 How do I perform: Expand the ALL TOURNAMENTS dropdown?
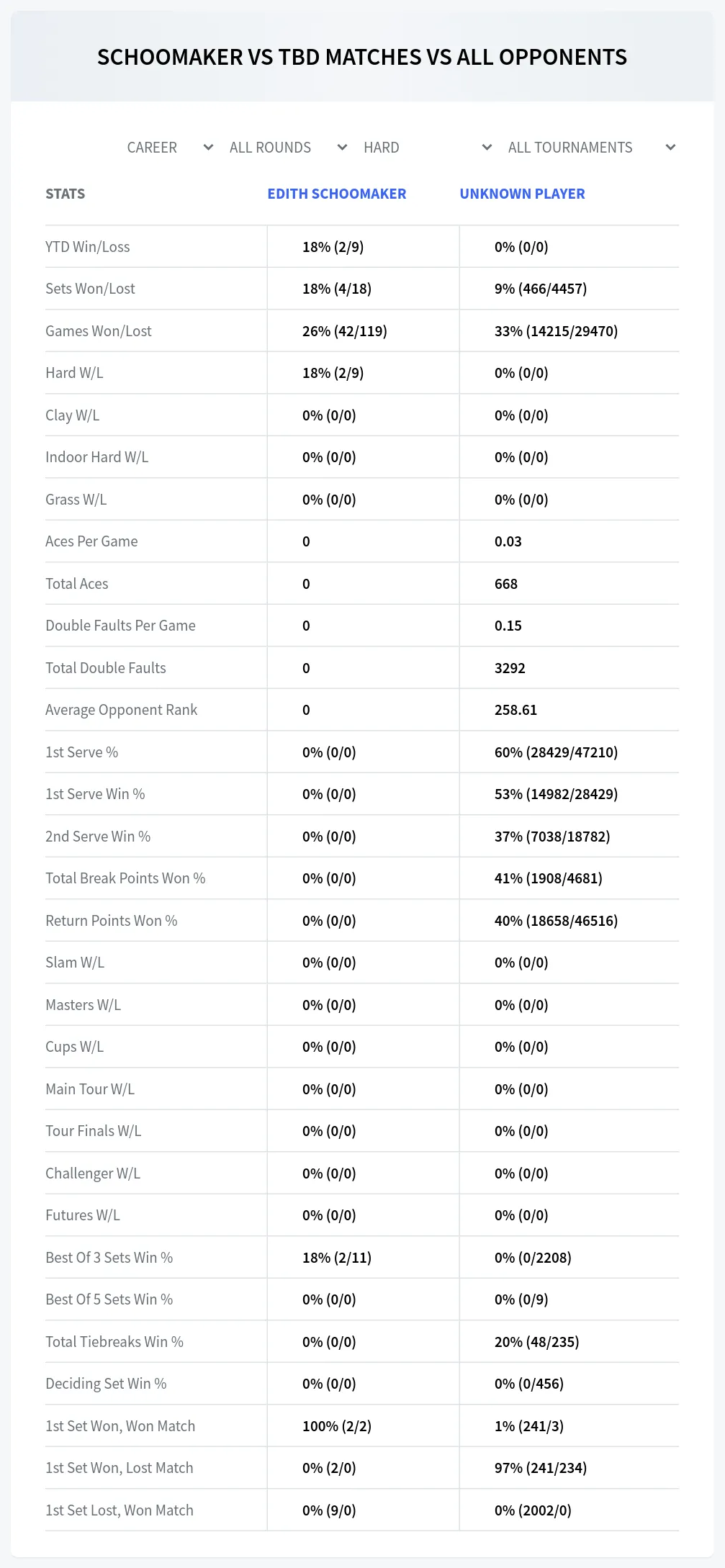(592, 148)
